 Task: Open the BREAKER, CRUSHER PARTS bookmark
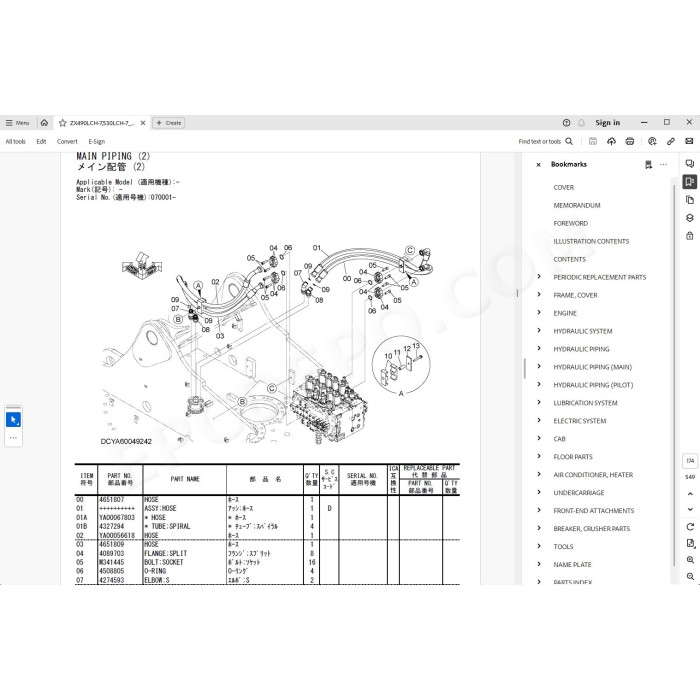point(592,529)
